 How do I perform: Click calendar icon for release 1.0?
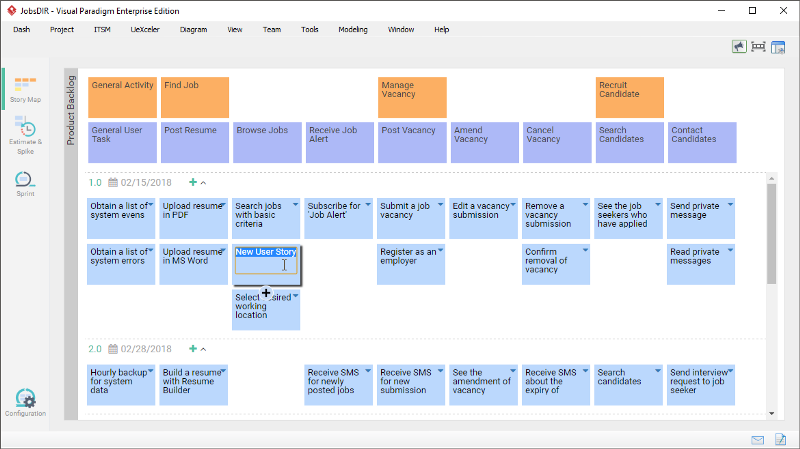click(x=113, y=183)
